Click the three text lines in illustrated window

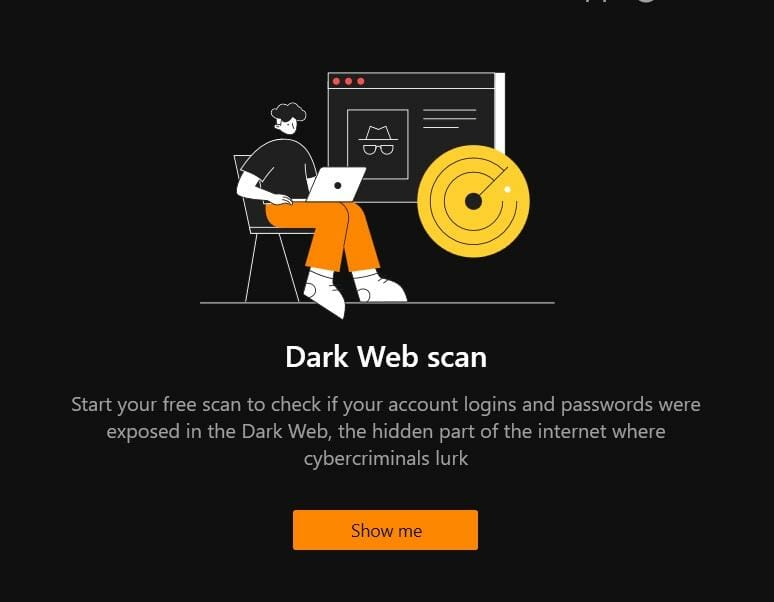click(449, 118)
